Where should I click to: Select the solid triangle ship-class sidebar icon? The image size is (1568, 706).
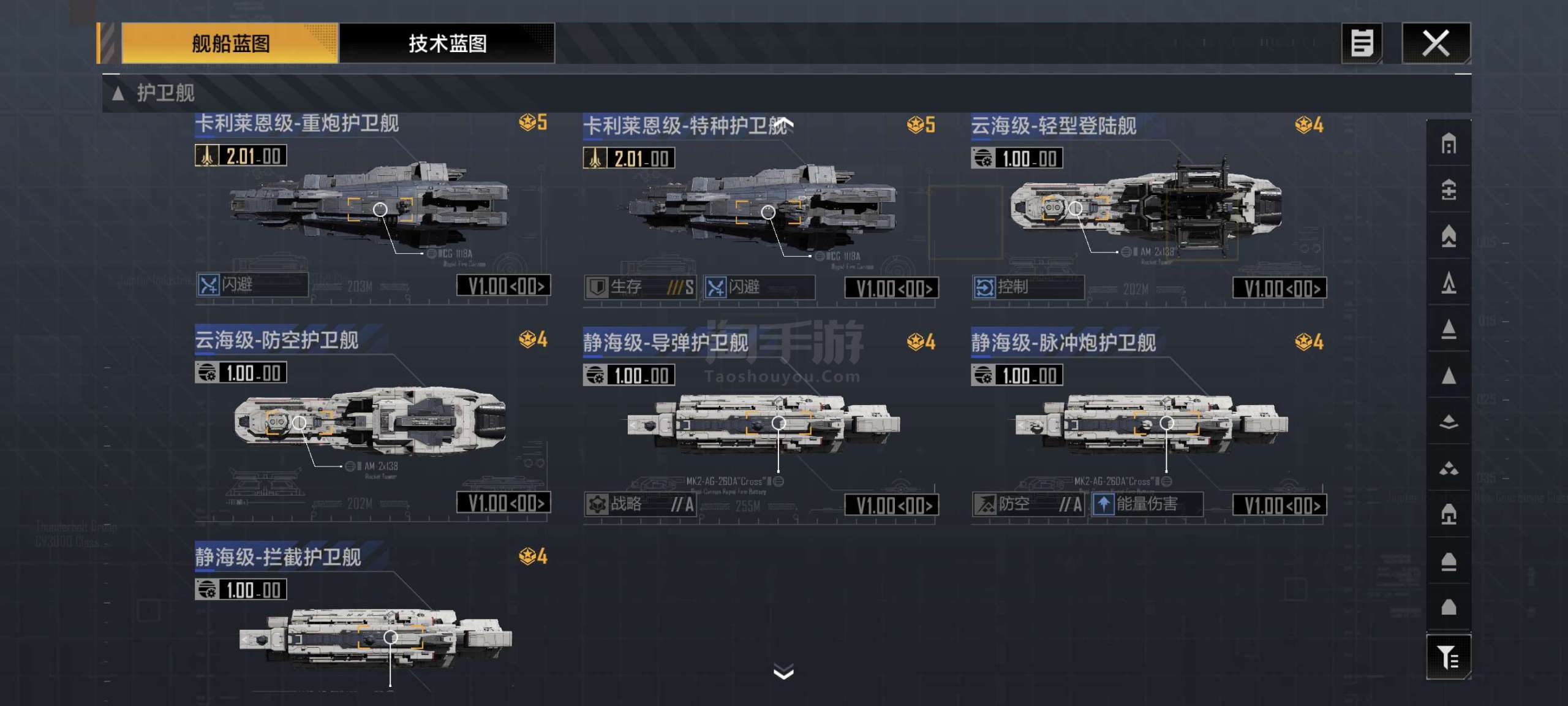1449,375
